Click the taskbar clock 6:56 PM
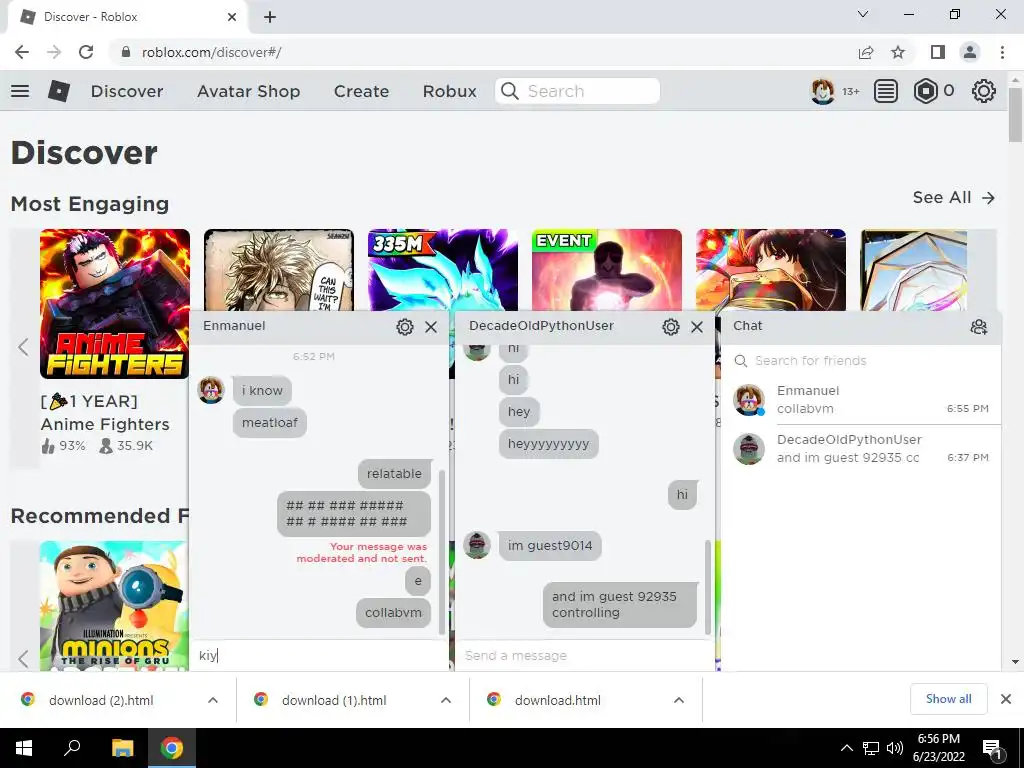This screenshot has height=768, width=1024. pos(938,748)
